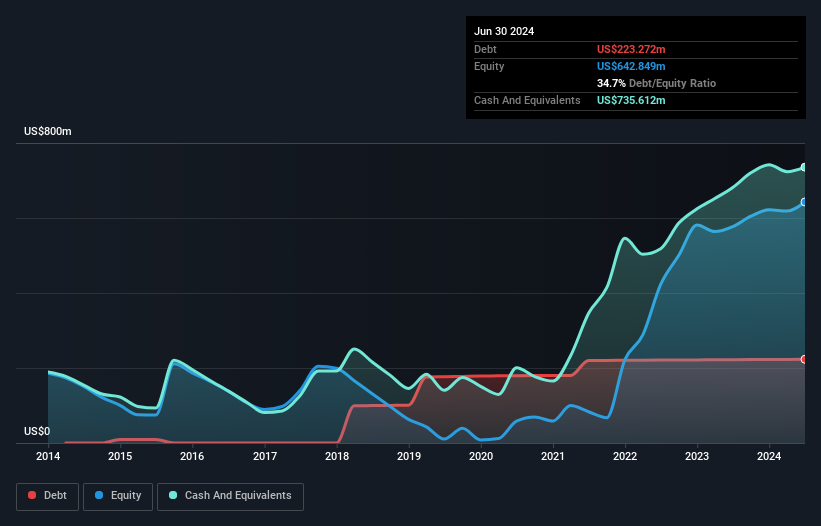Click the 2023 x-axis label
The height and width of the screenshot is (526, 821).
click(697, 456)
